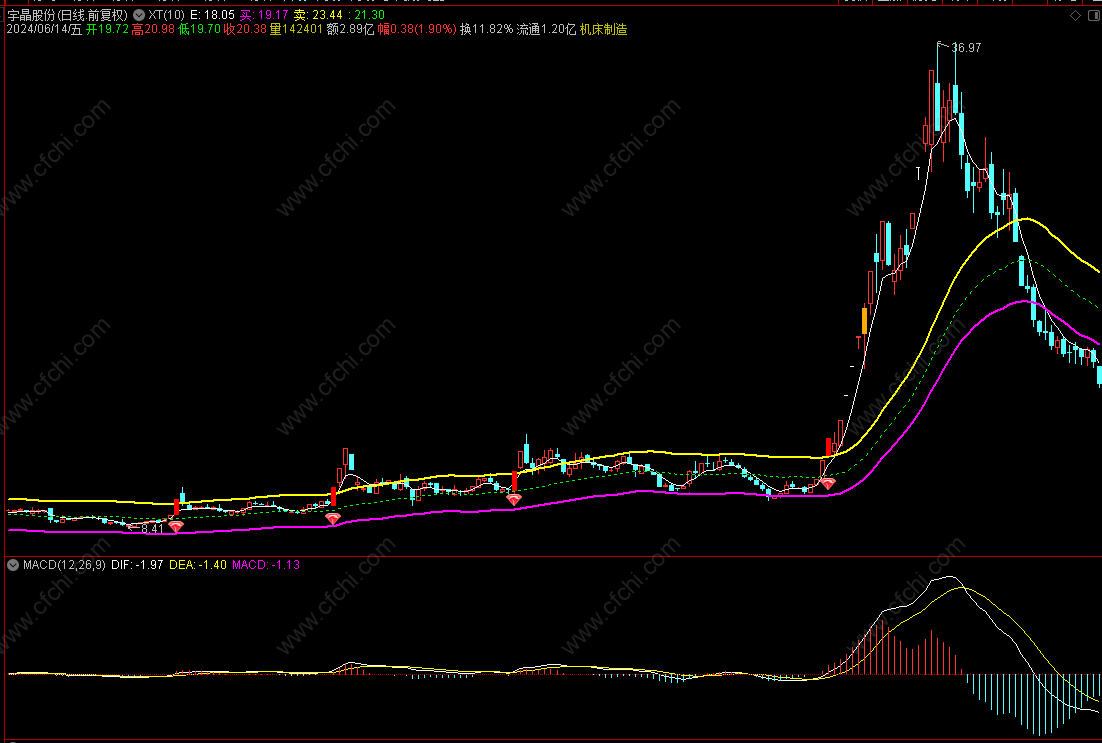The height and width of the screenshot is (743, 1102).
Task: Select the E: 18.05 value
Action: pos(212,15)
